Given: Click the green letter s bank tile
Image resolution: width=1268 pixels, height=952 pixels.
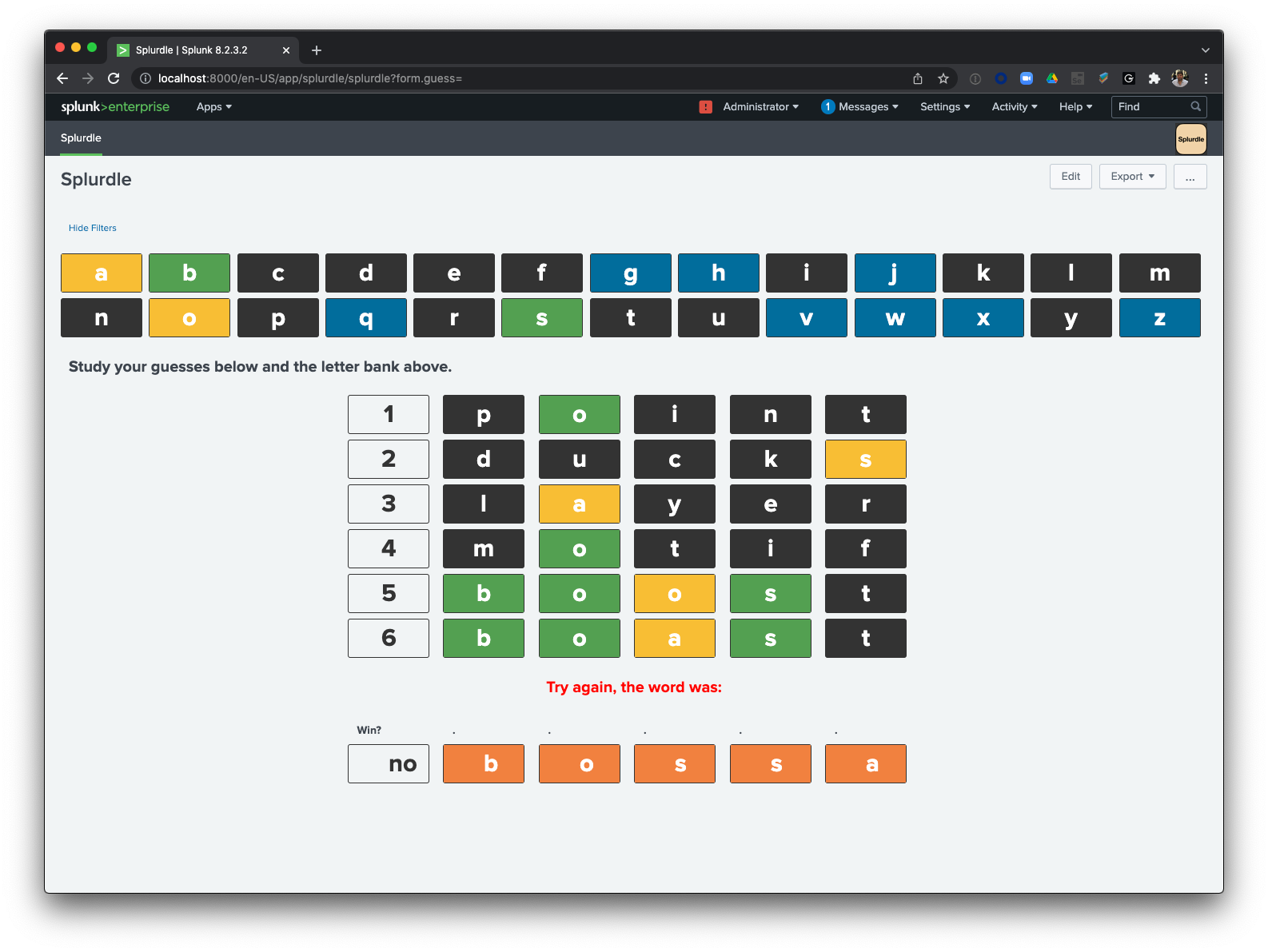Looking at the screenshot, I should 542,318.
